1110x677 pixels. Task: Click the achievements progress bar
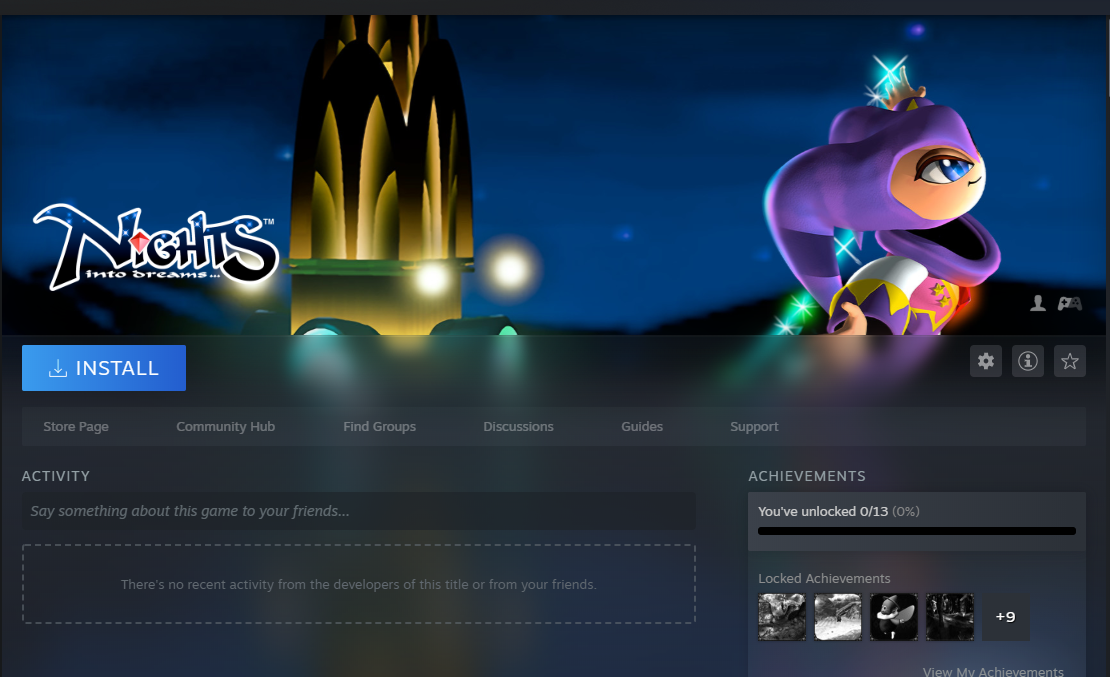pyautogui.click(x=917, y=531)
